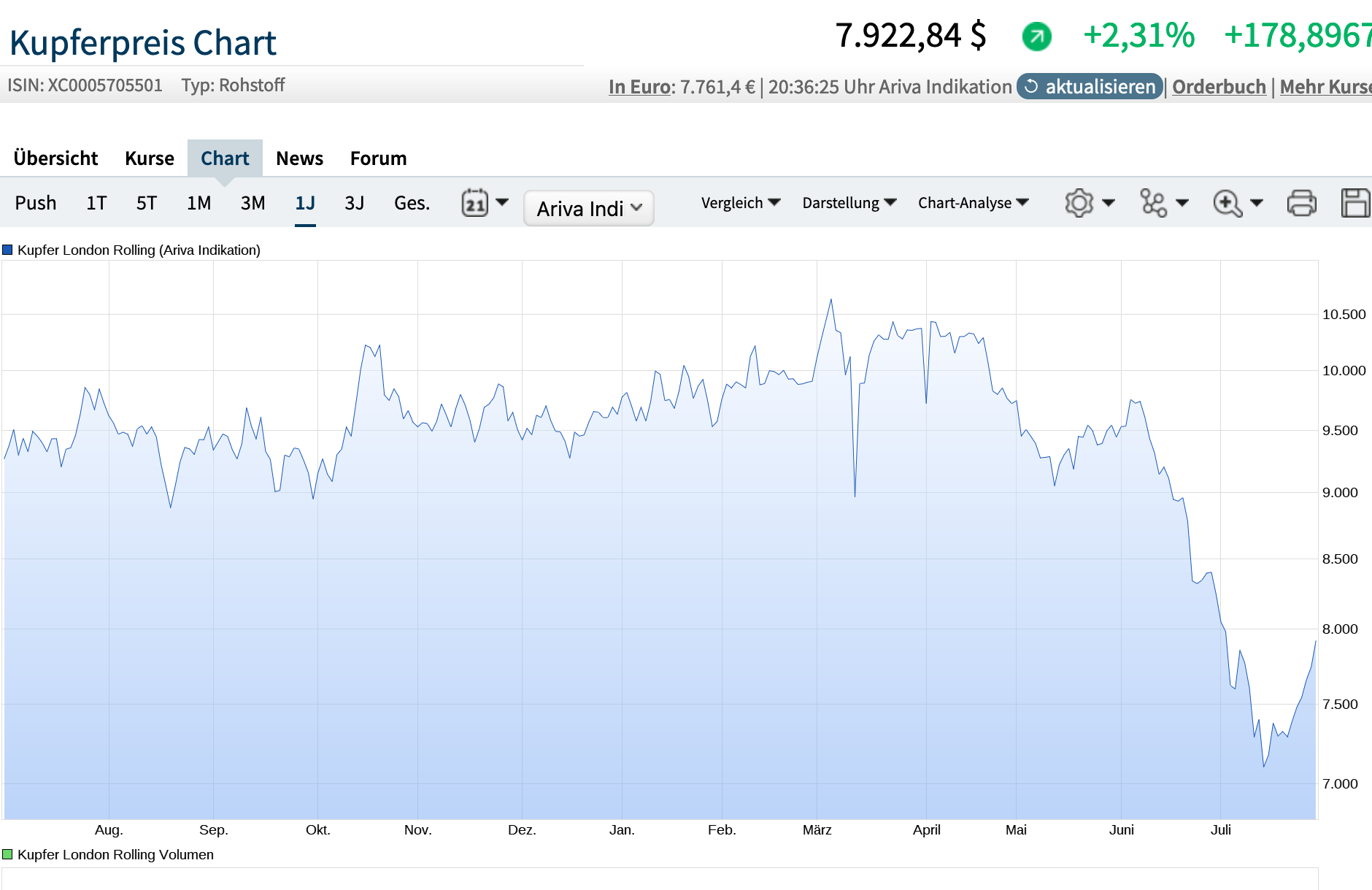Select the 1T time range
1372x890 pixels.
pos(96,203)
